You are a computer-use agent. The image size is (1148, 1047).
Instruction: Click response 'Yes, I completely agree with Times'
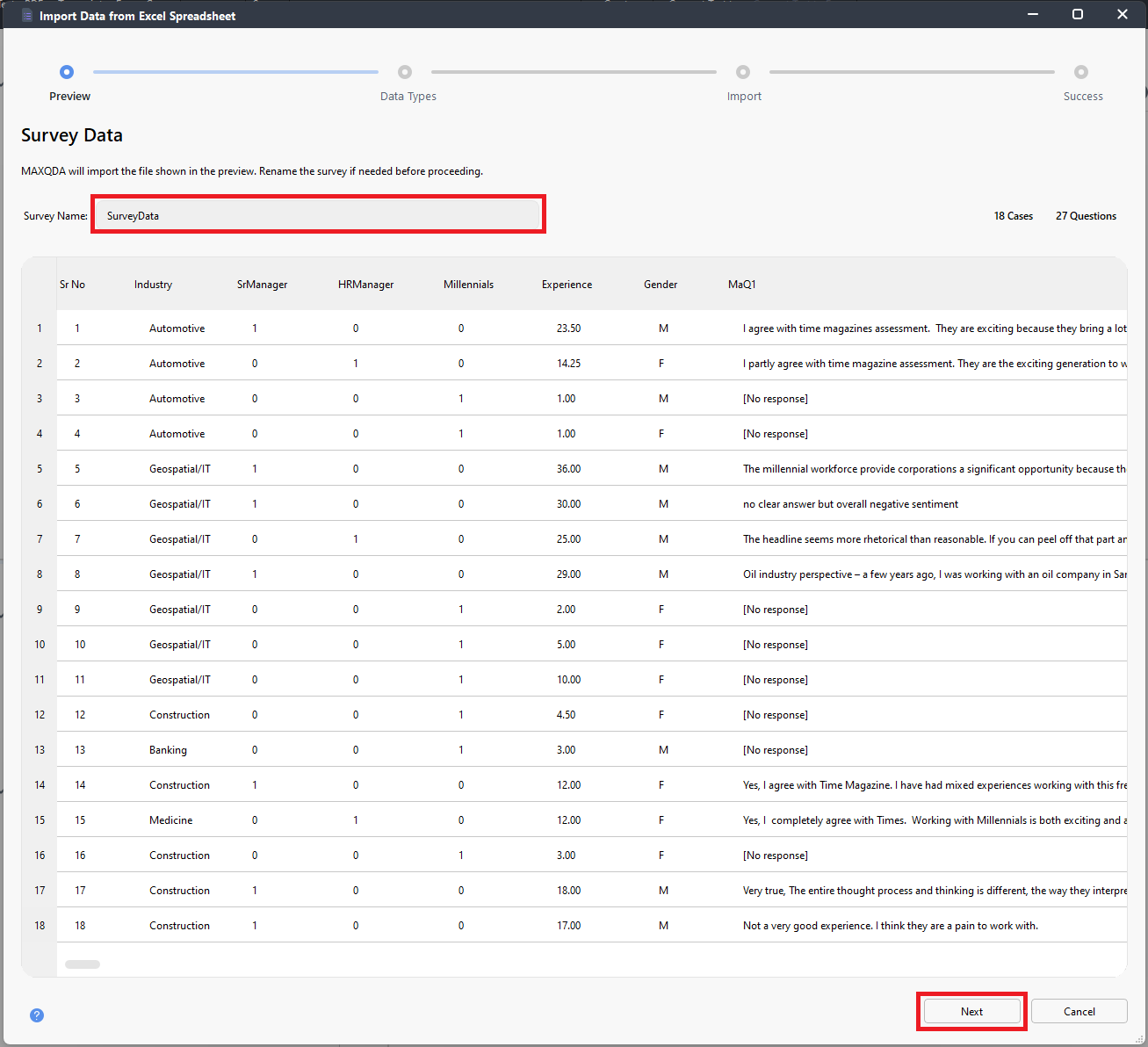[935, 820]
